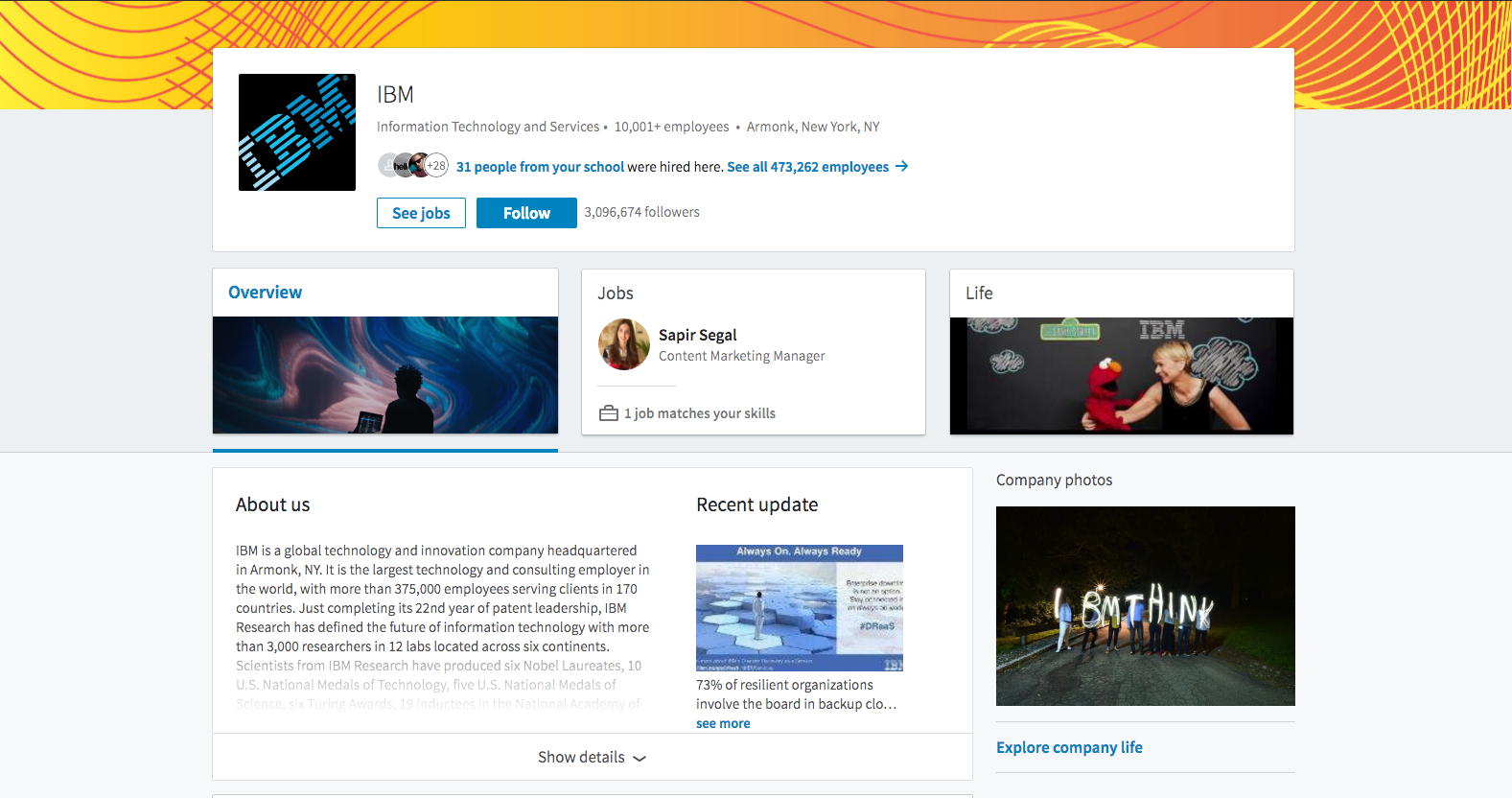The height and width of the screenshot is (798, 1512).
Task: Open 31 people from your school link
Action: pos(540,167)
